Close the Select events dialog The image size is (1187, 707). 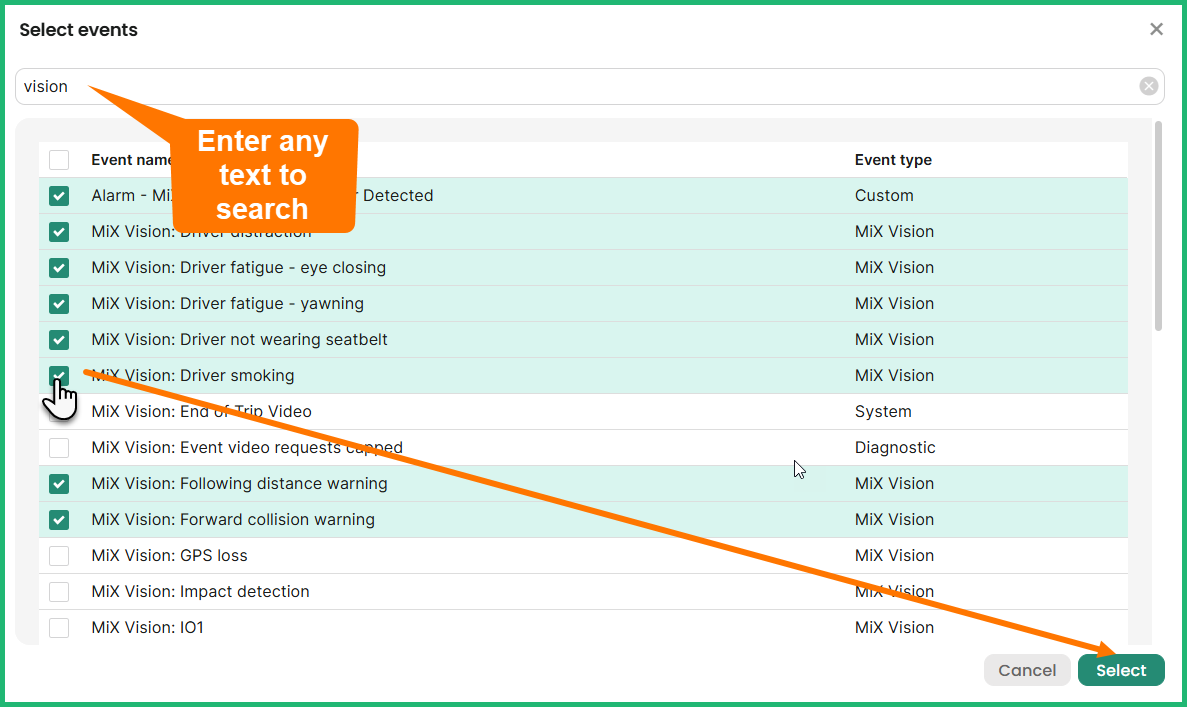pyautogui.click(x=1156, y=29)
